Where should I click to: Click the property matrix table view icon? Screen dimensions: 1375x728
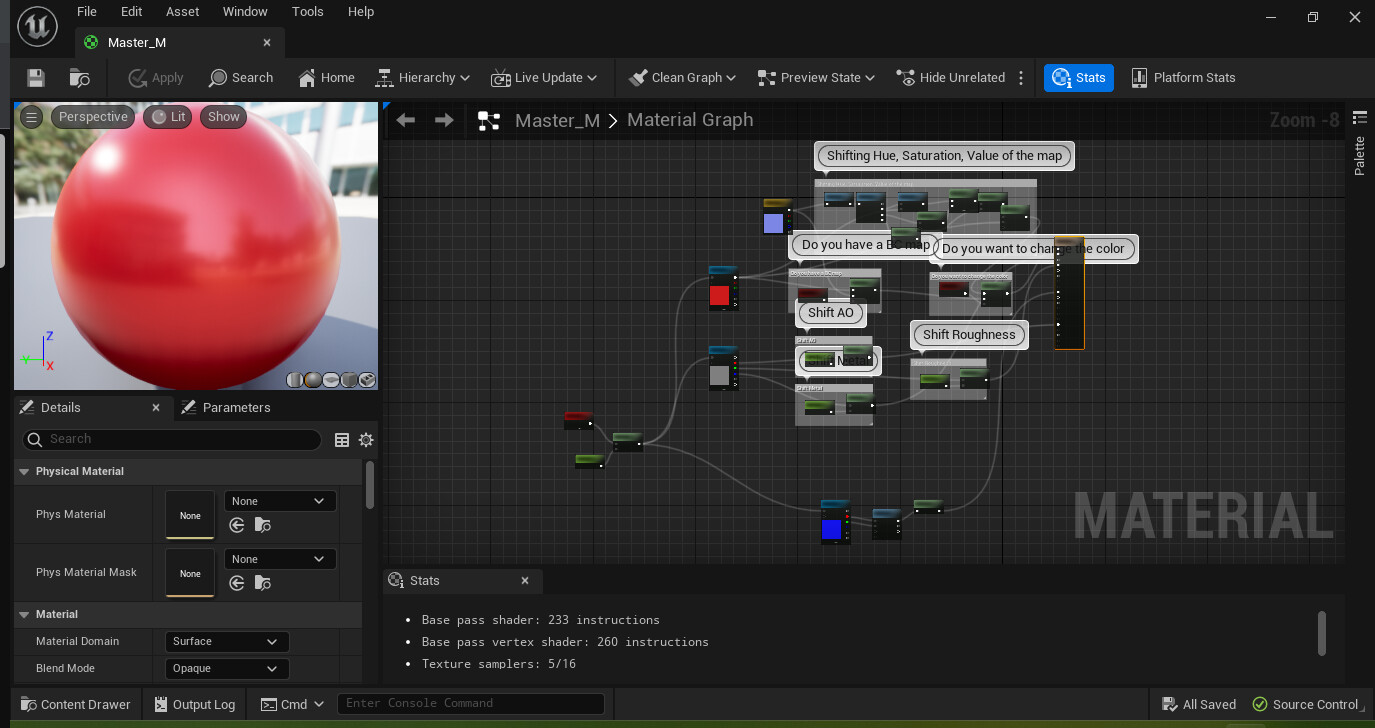click(342, 440)
